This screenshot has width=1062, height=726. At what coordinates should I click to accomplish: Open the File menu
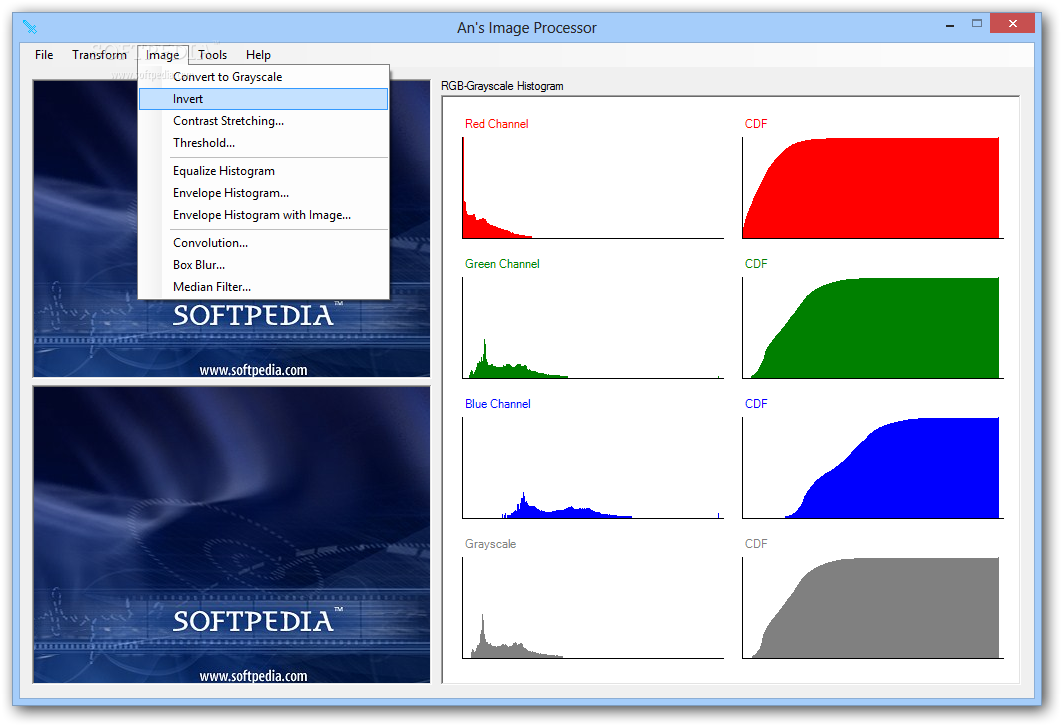click(44, 55)
